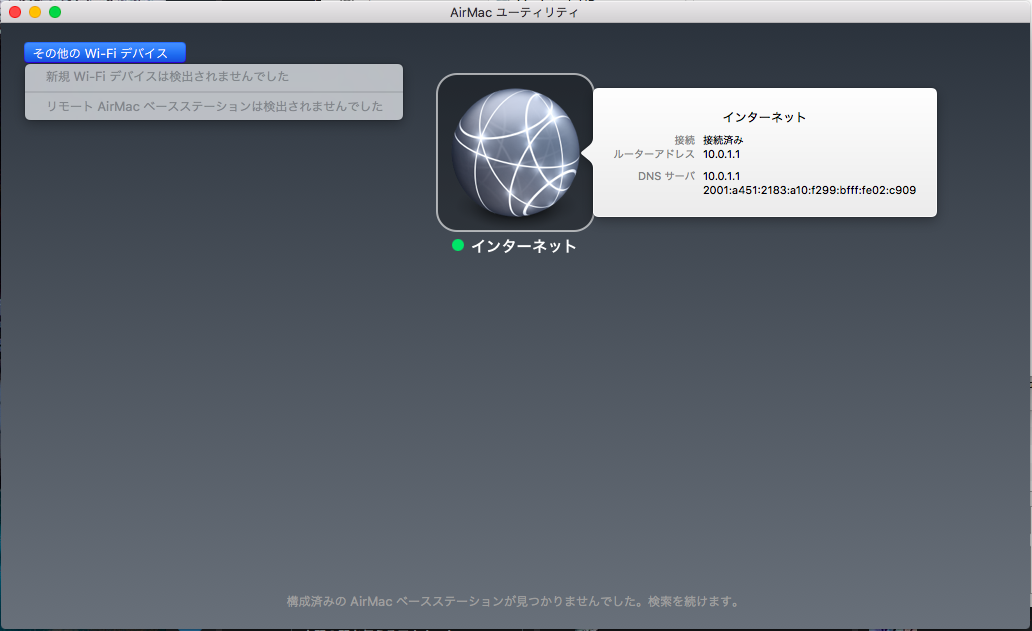Select 新規 Wi-Fi デバイスは検出されませんでした entry

pos(214,77)
